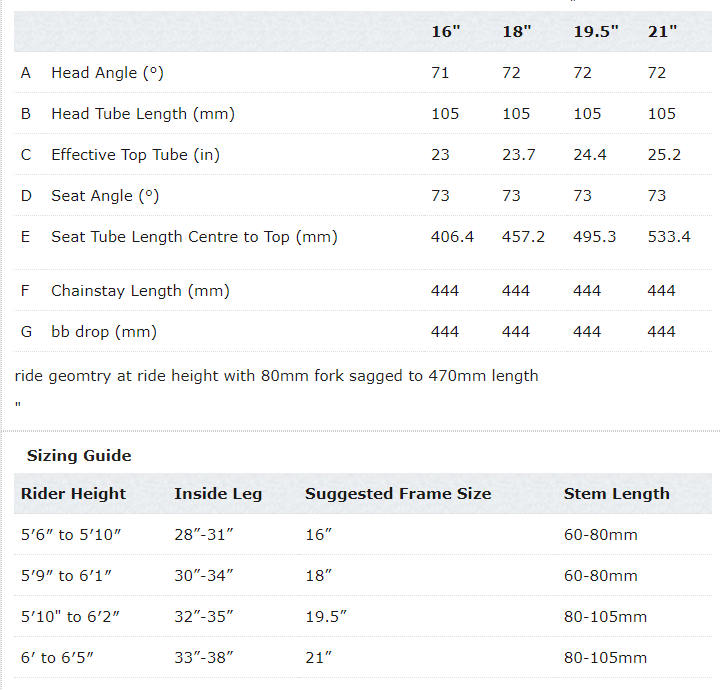Click the 16" geometry column header
The width and height of the screenshot is (721, 690).
(x=445, y=31)
